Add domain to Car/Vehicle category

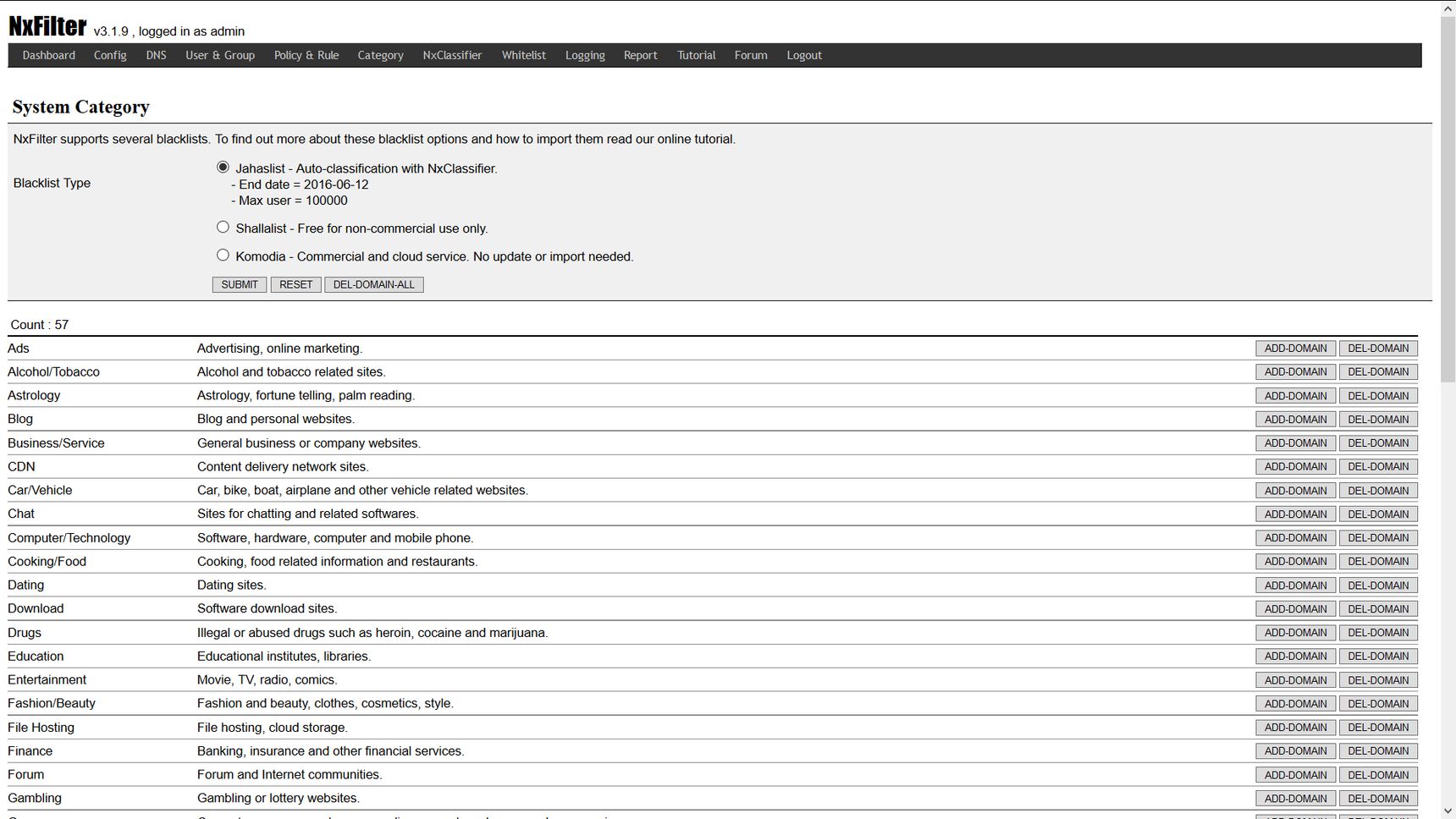pyautogui.click(x=1295, y=491)
